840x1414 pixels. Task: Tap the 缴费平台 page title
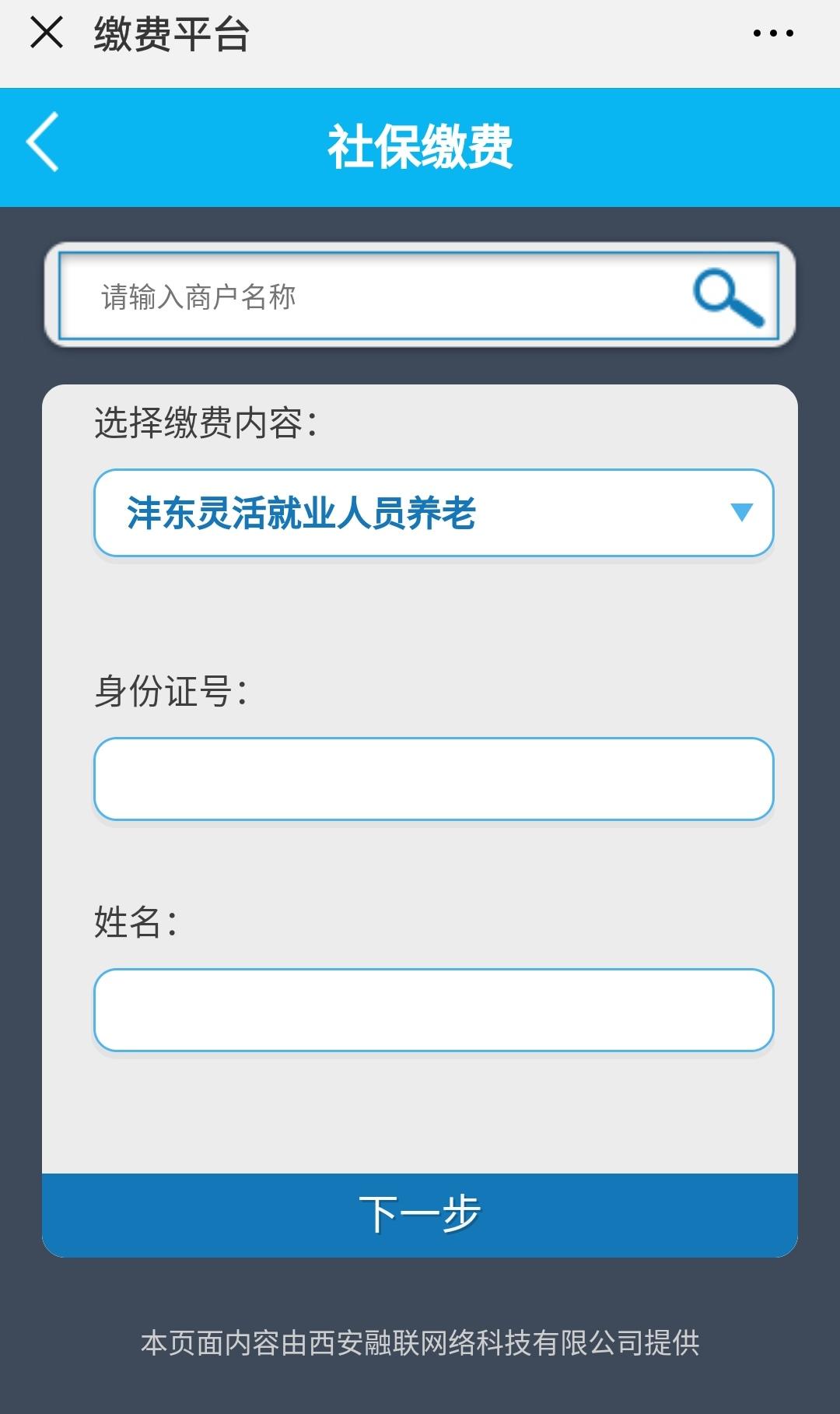(171, 35)
